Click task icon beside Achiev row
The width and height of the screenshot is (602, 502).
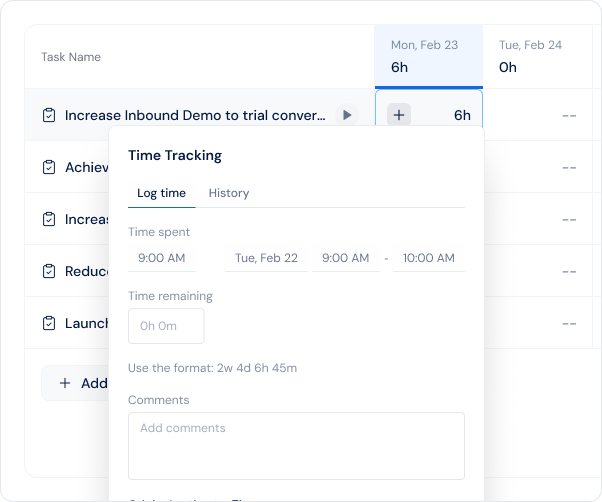coord(49,167)
